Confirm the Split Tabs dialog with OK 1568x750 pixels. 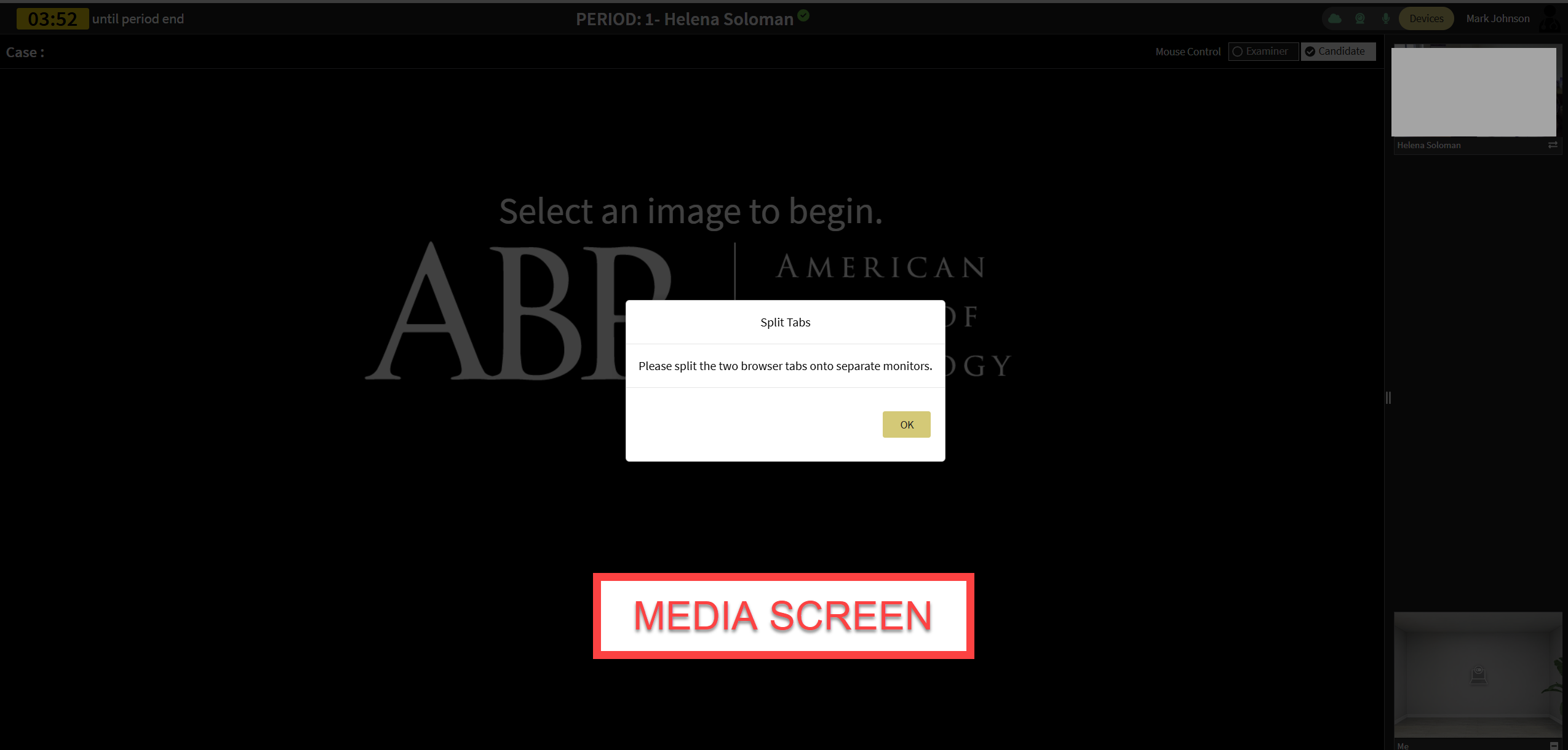click(x=906, y=424)
